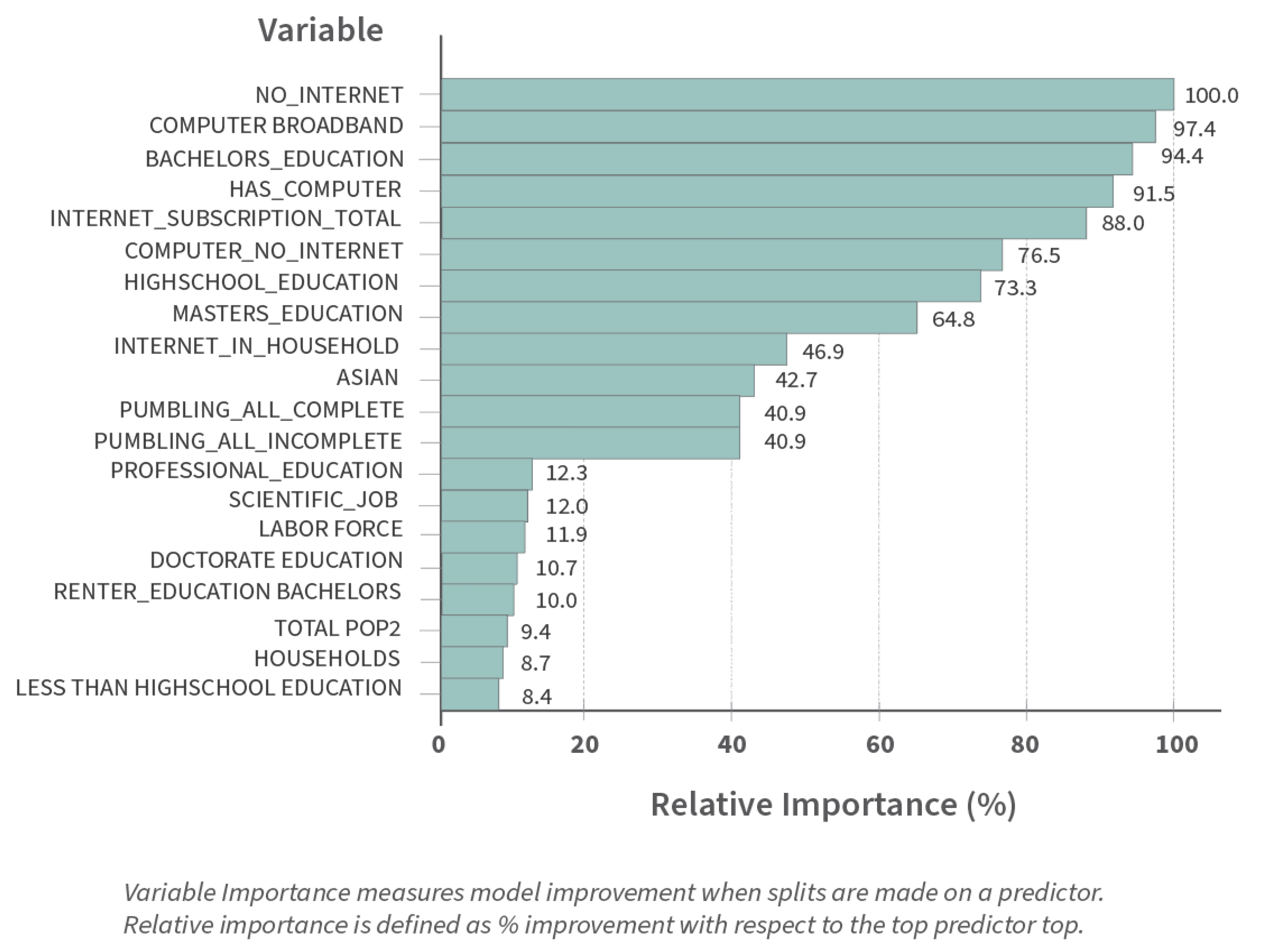1273x952 pixels.
Task: Select the INTERNET_IN_HOUSEHOLD variable label
Action: coord(256,347)
